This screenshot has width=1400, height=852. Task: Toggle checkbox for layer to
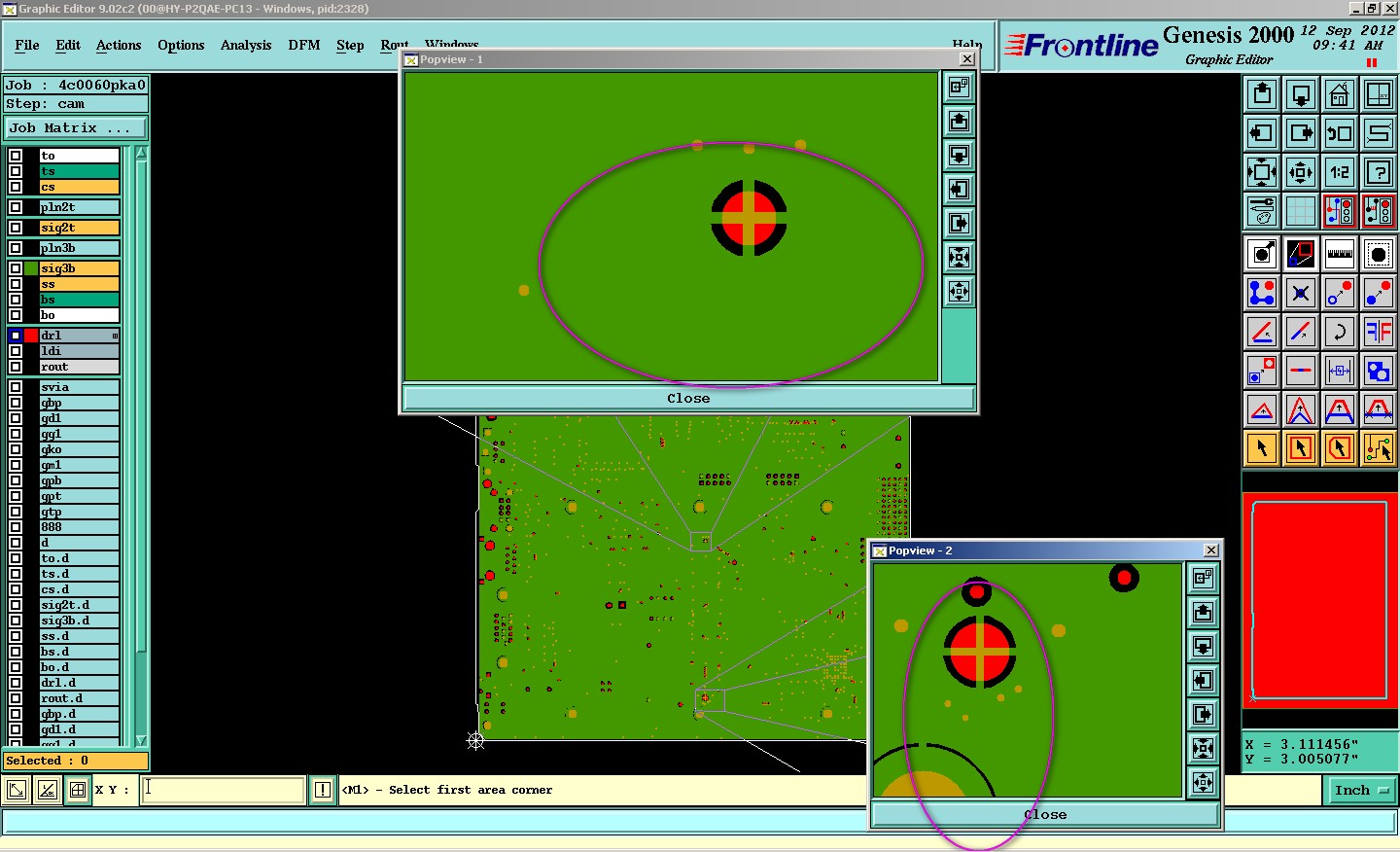[16, 156]
